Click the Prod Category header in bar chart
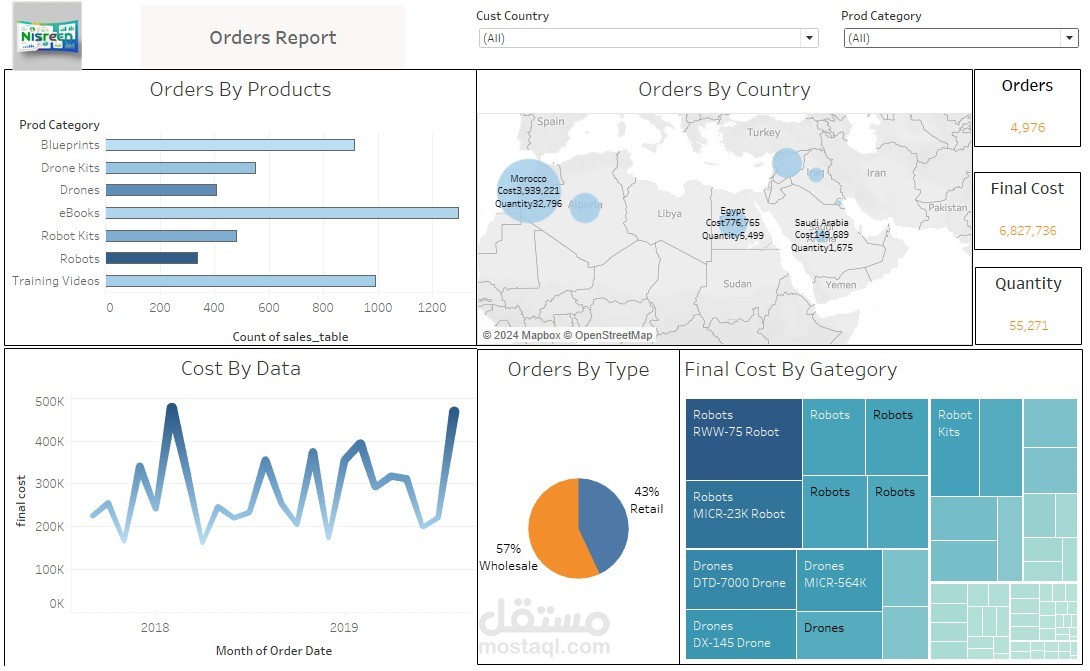The width and height of the screenshot is (1090, 671). pyautogui.click(x=59, y=124)
